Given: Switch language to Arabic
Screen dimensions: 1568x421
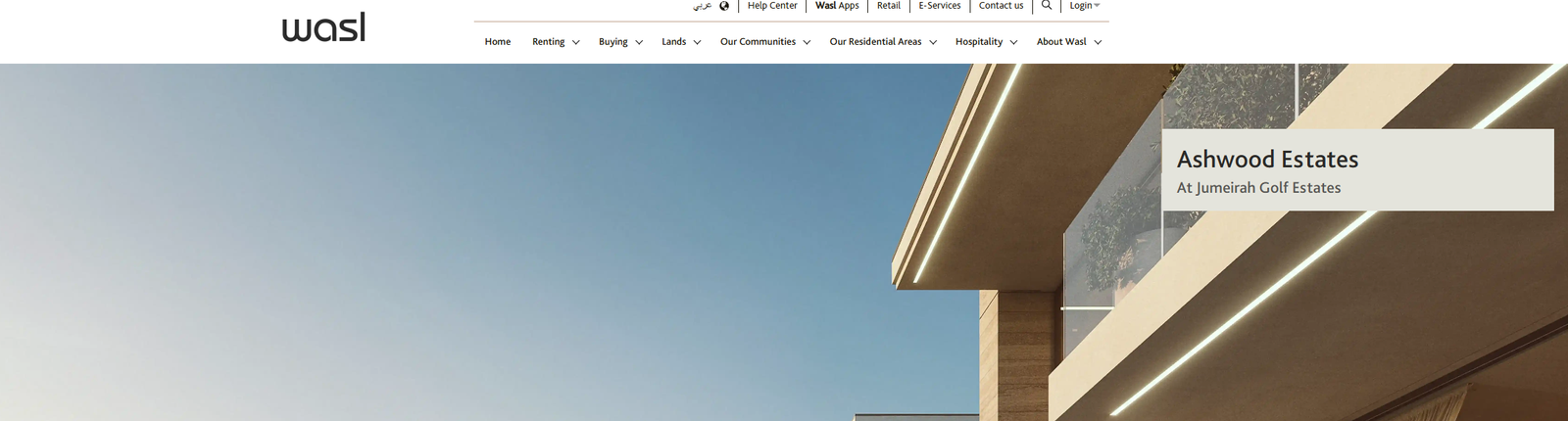Looking at the screenshot, I should 702,6.
